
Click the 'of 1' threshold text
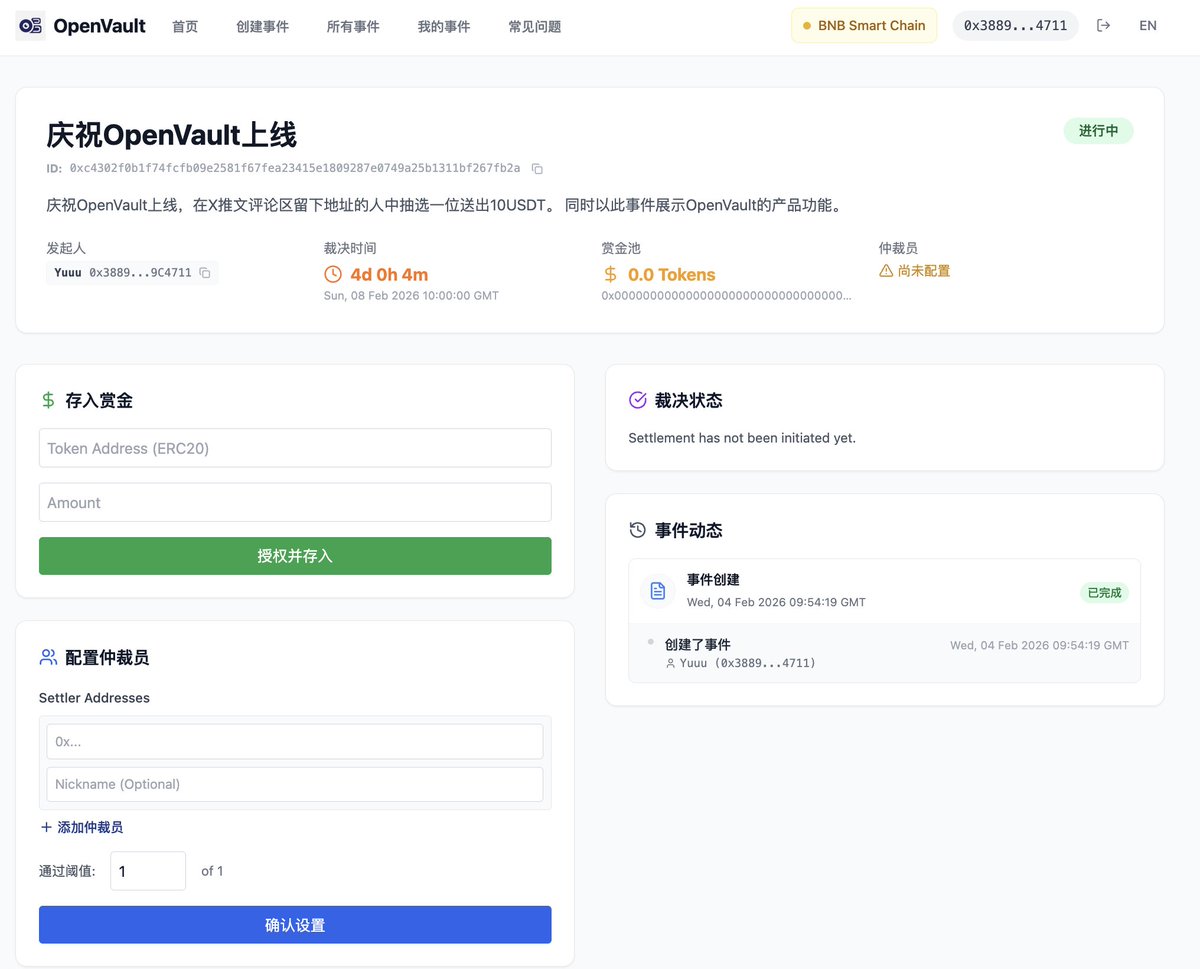pos(212,871)
